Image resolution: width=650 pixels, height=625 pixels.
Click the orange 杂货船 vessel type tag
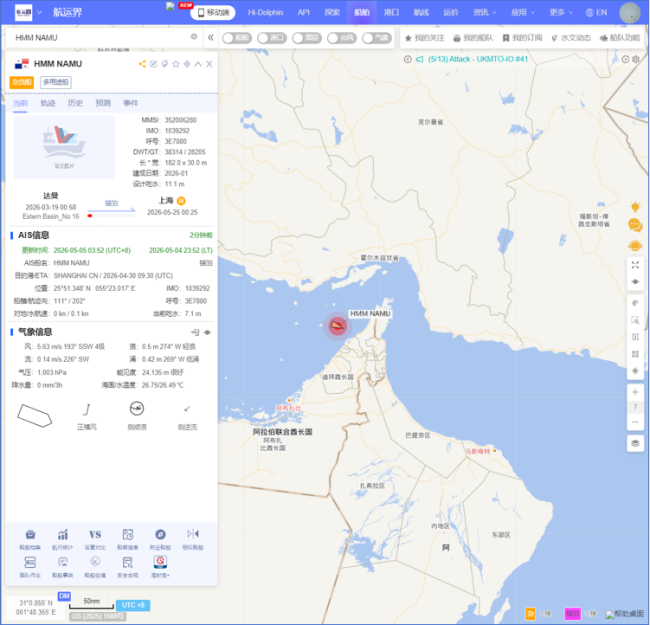point(22,82)
